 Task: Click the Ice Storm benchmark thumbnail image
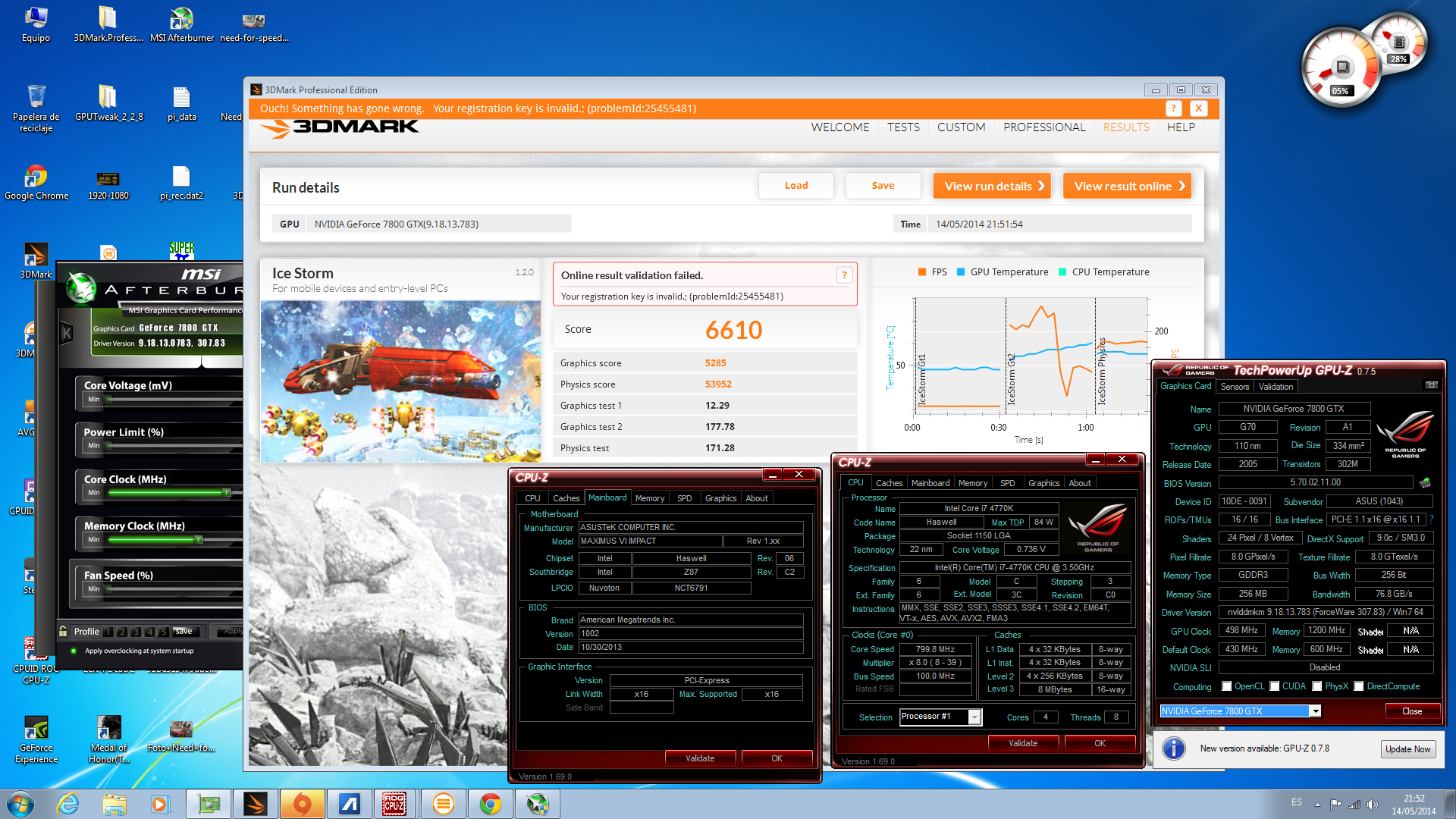click(400, 381)
